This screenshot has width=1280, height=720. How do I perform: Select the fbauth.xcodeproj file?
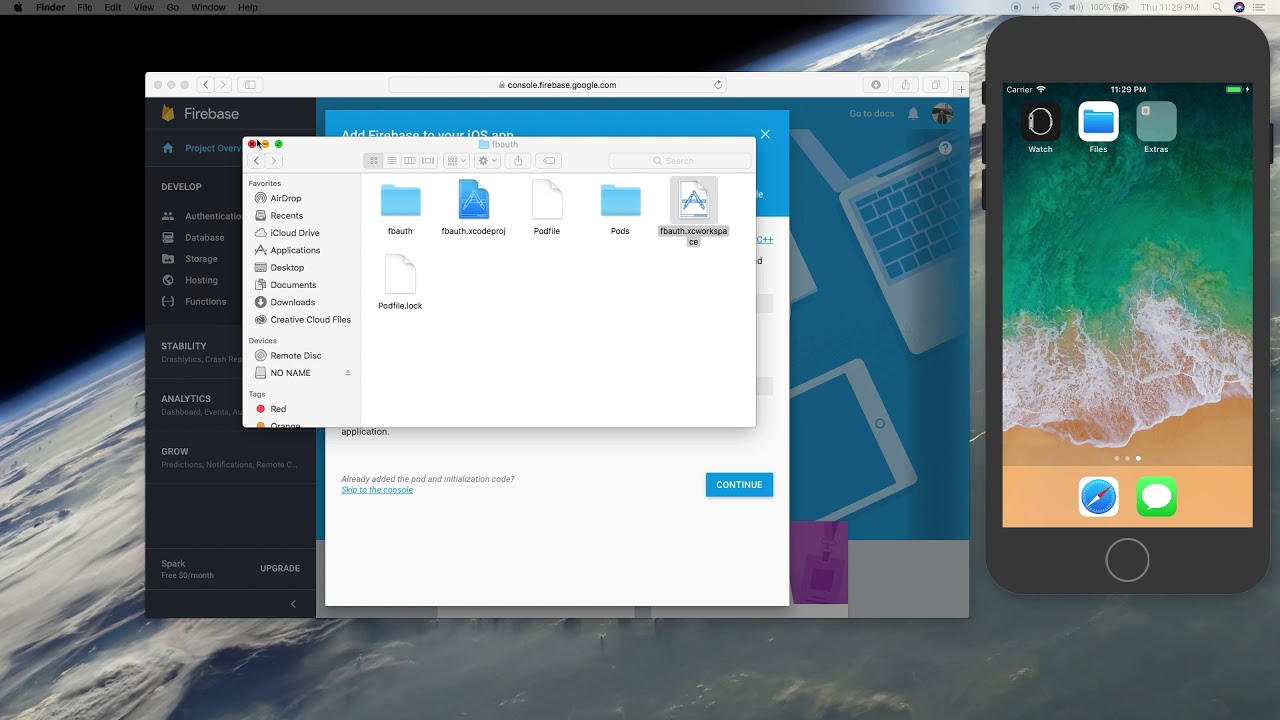pos(474,200)
